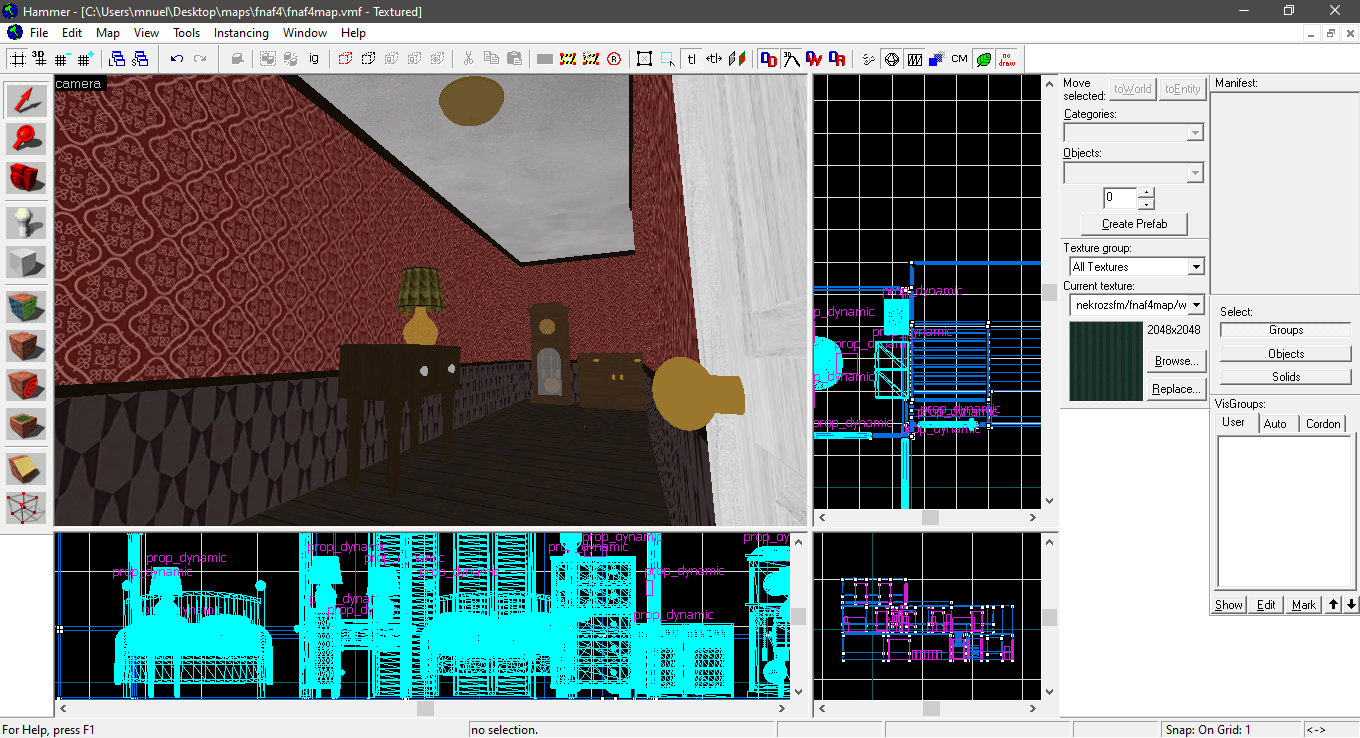Select the Clipping tool
This screenshot has width=1360, height=738.
click(x=27, y=468)
